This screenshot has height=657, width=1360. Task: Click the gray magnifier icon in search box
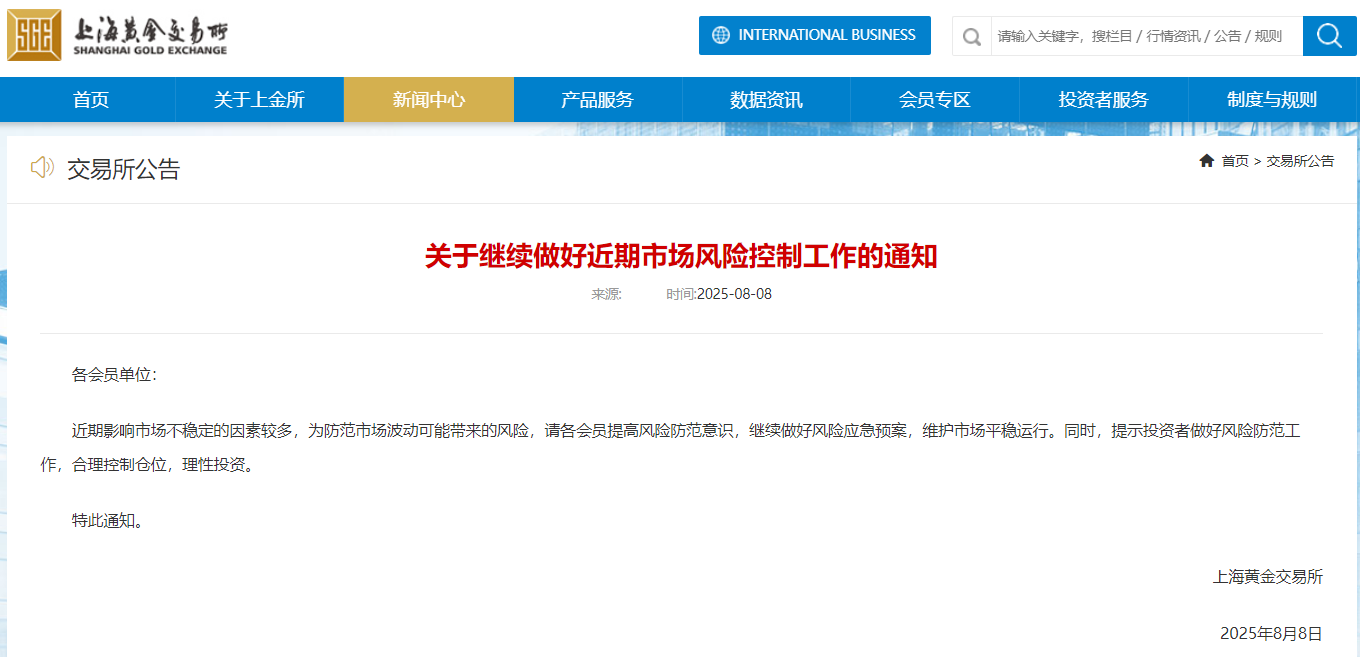(x=971, y=36)
